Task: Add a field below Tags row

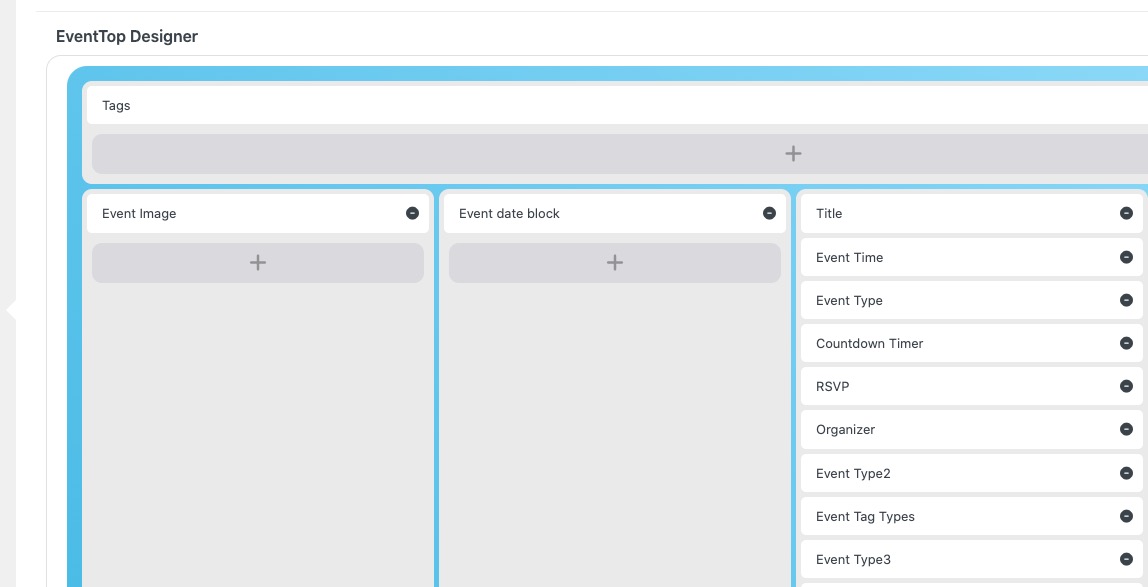Action: 792,154
